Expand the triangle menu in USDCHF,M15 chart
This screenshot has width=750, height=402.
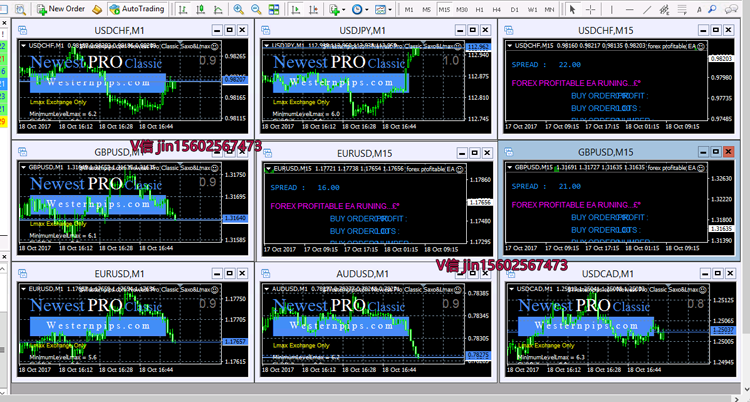(510, 46)
